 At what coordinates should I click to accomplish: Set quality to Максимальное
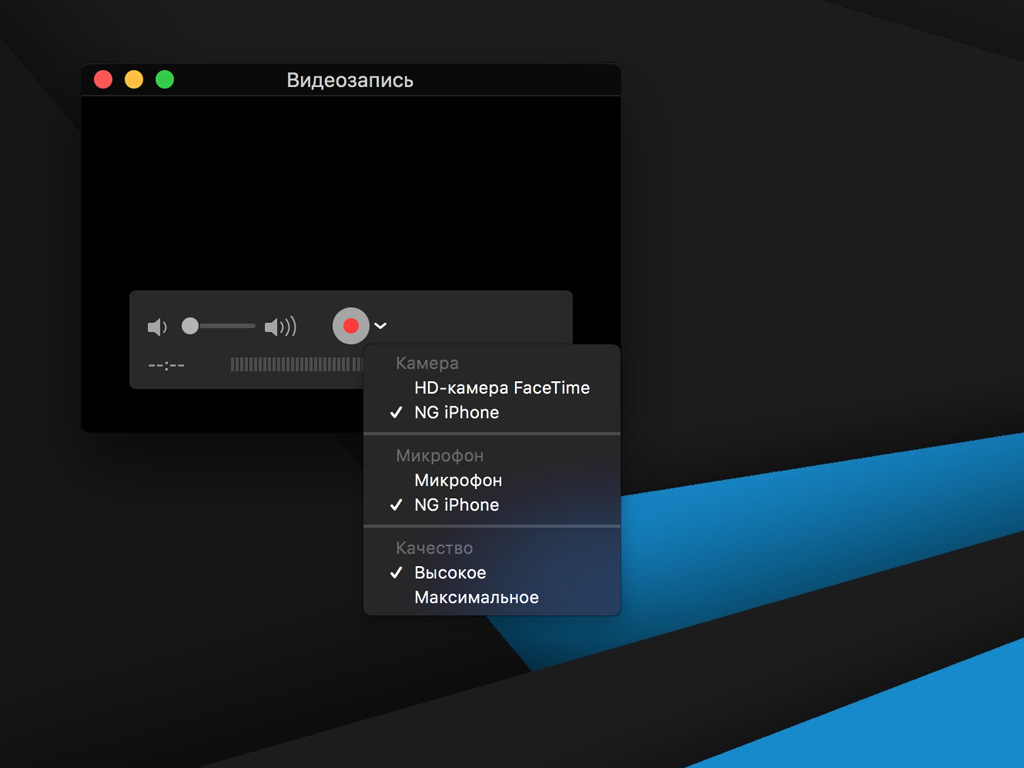pyautogui.click(x=492, y=598)
